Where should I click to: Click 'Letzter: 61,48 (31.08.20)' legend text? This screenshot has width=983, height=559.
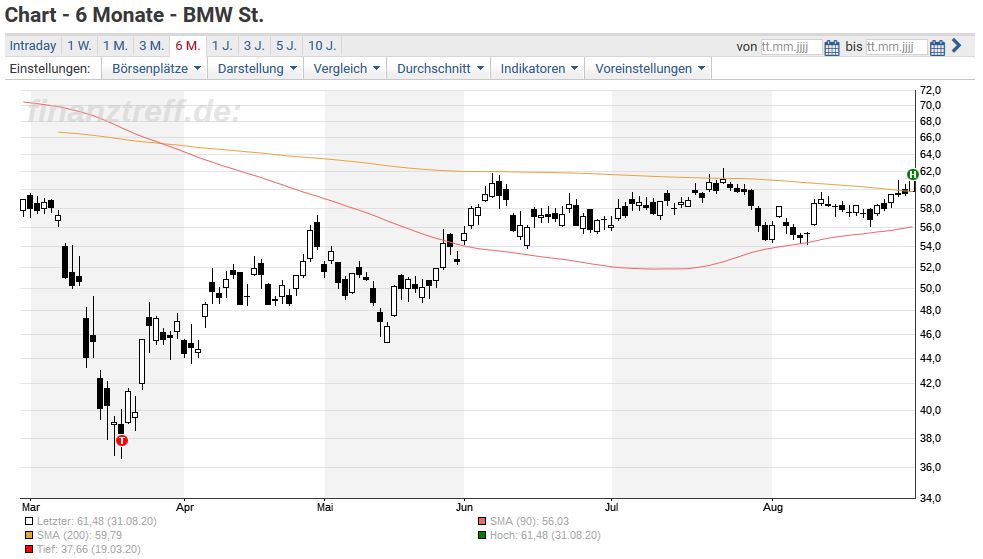tap(97, 521)
